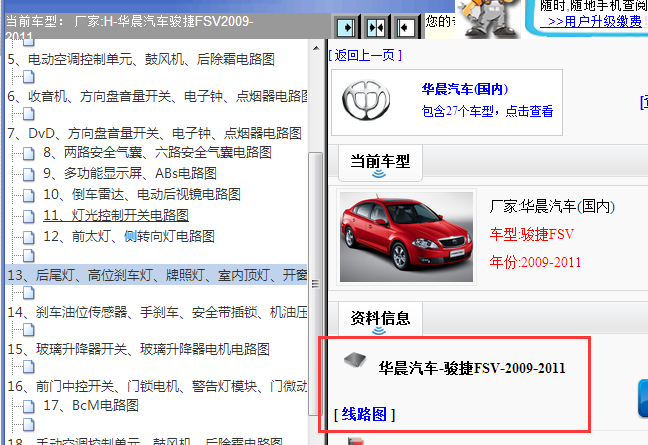Click 年份:2009-2011 red text

535,262
